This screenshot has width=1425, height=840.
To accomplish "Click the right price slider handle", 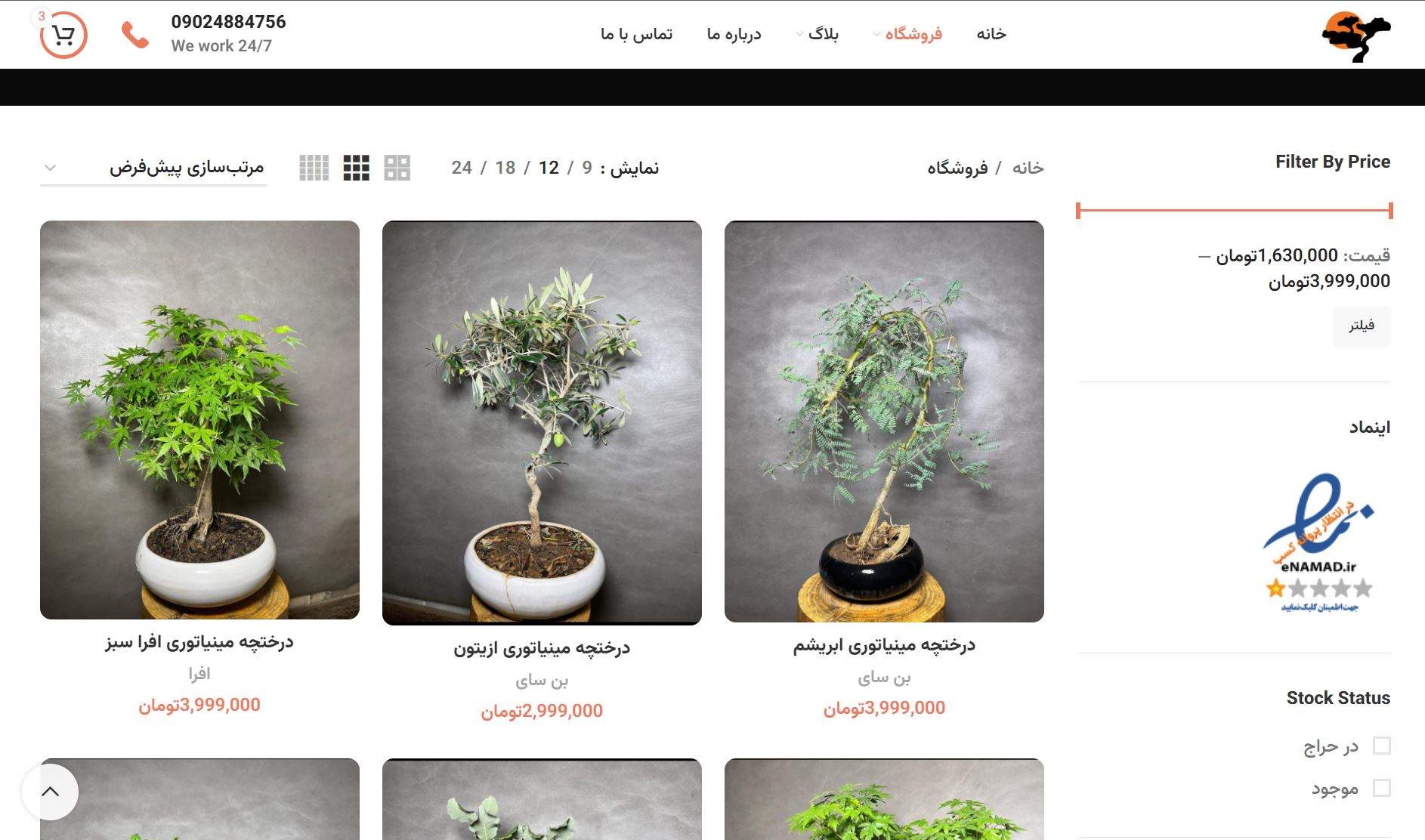I will (1390, 211).
